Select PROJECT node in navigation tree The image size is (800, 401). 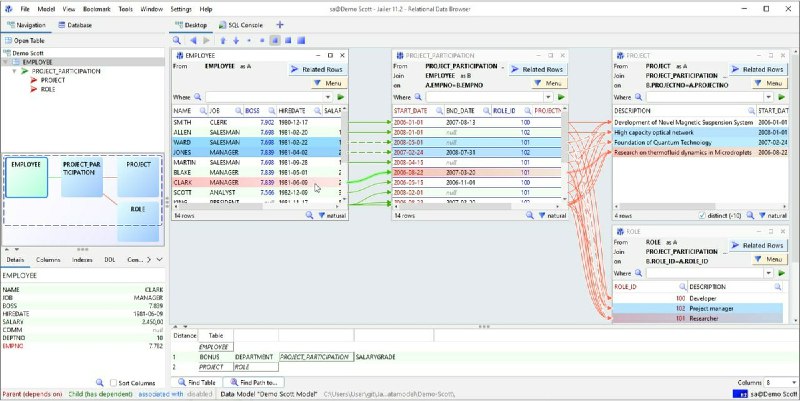point(53,80)
